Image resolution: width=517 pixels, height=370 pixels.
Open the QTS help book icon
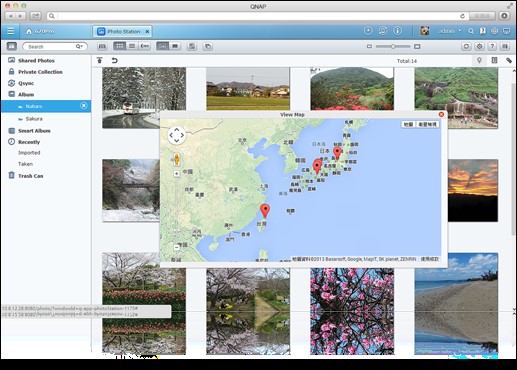(x=482, y=31)
